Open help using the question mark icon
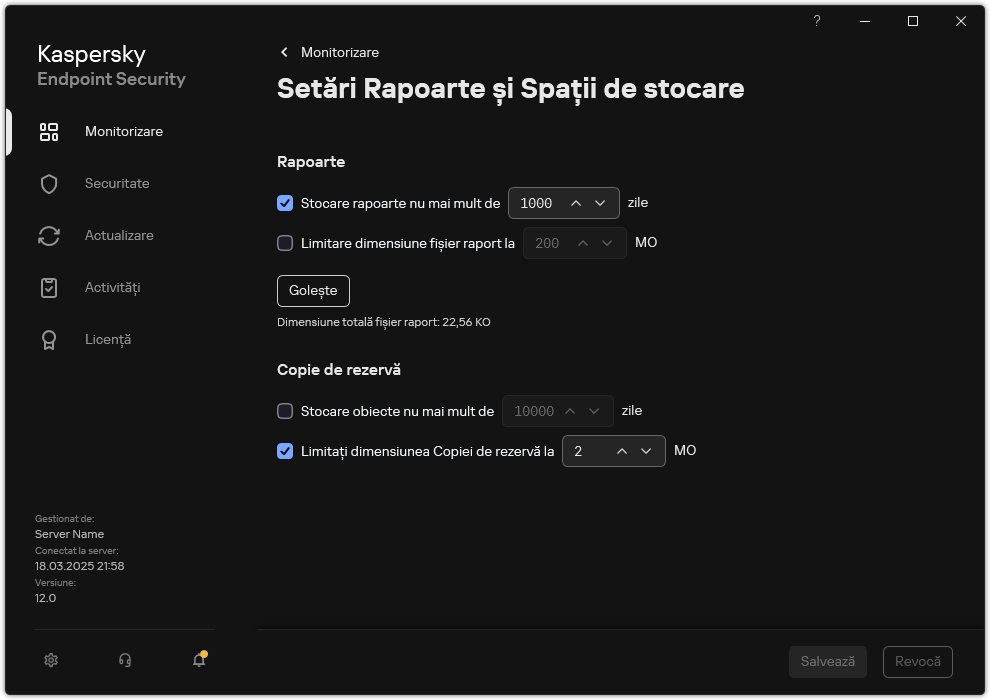This screenshot has height=700, width=990. tap(816, 21)
